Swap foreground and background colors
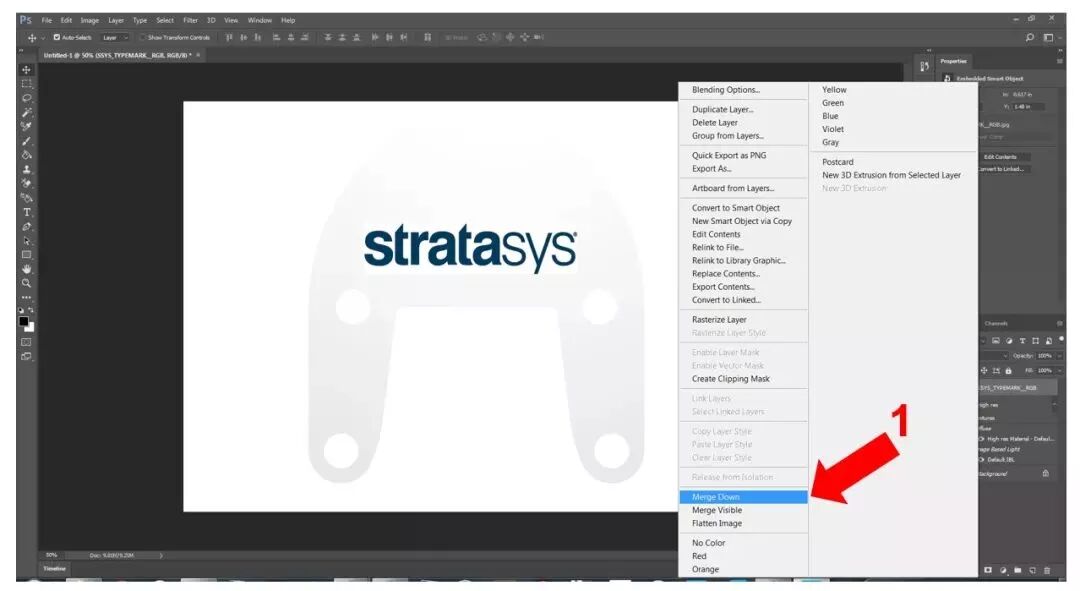The height and width of the screenshot is (591, 1080). tap(31, 310)
